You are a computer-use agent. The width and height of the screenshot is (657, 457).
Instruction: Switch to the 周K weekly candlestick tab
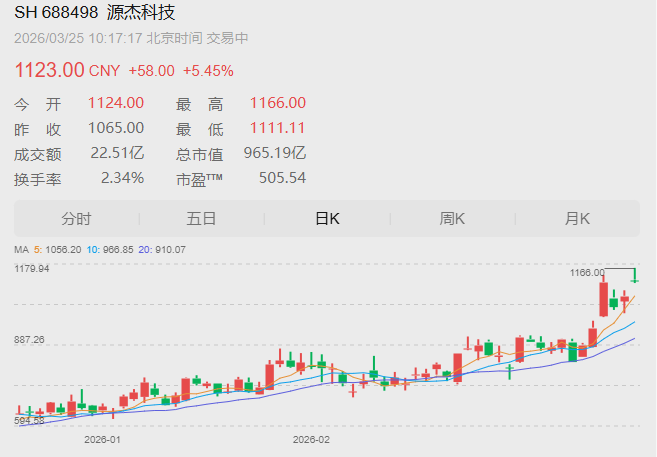[x=452, y=219]
